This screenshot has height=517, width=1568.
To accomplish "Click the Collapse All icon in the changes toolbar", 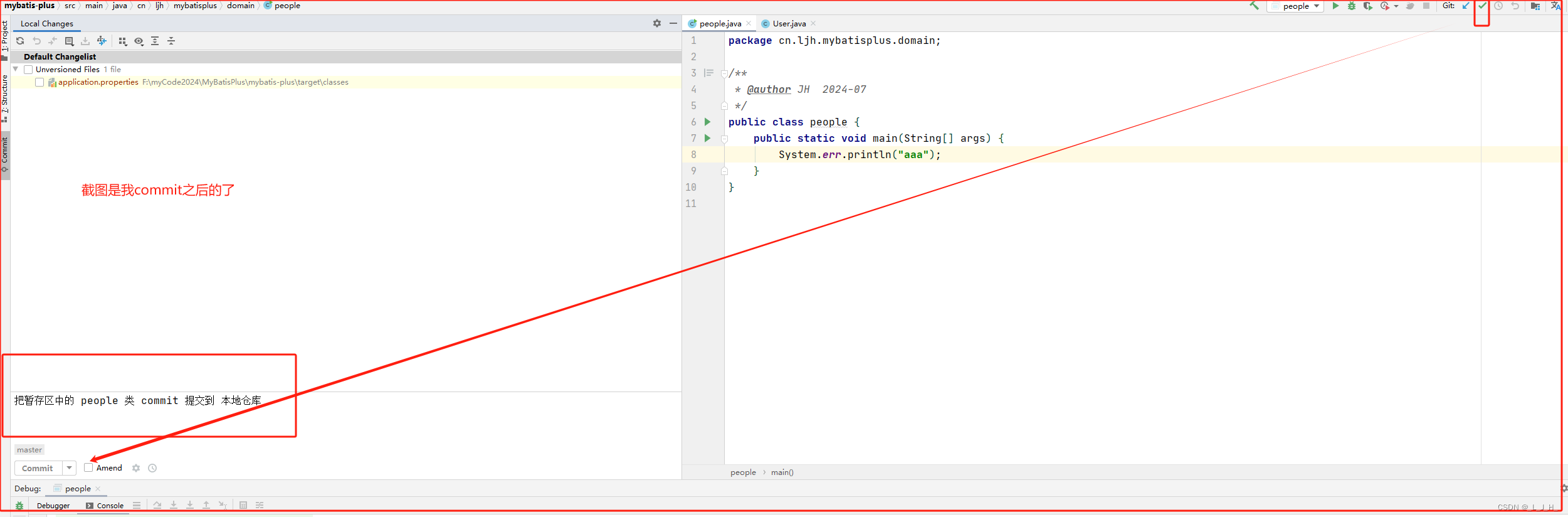I will (x=171, y=41).
